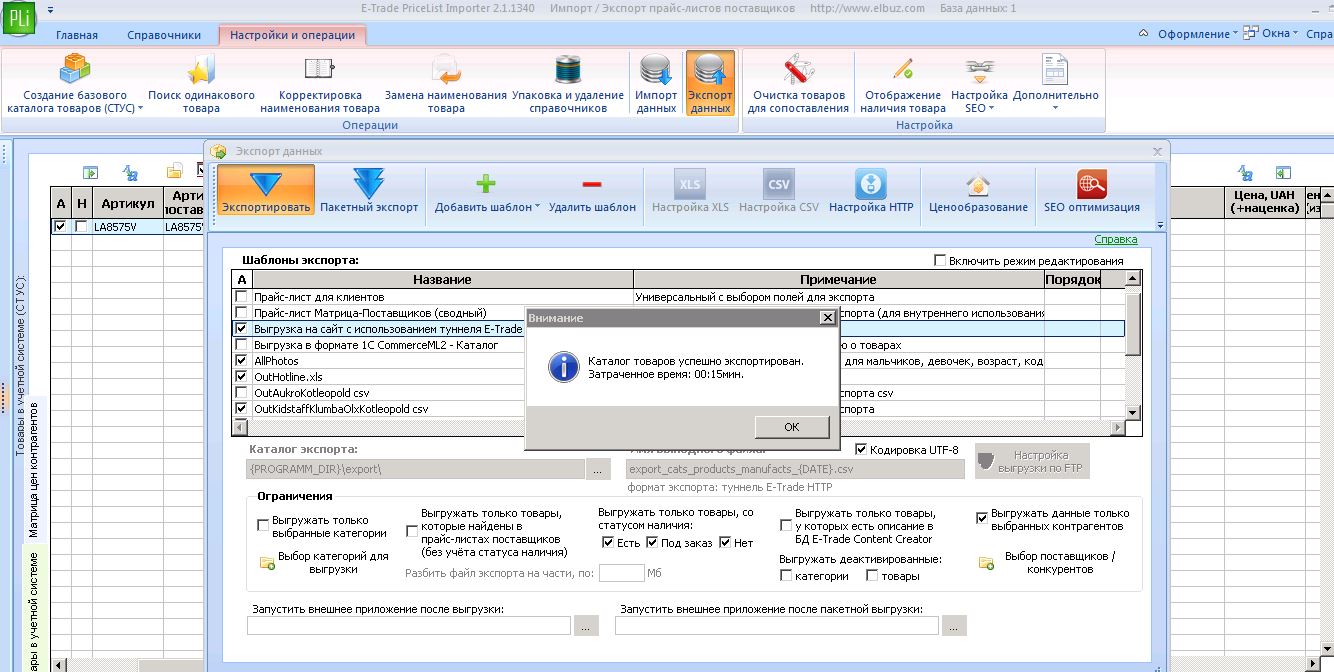The height and width of the screenshot is (672, 1334).
Task: Expand Добавить шаблон dropdown arrow
Action: [x=537, y=208]
